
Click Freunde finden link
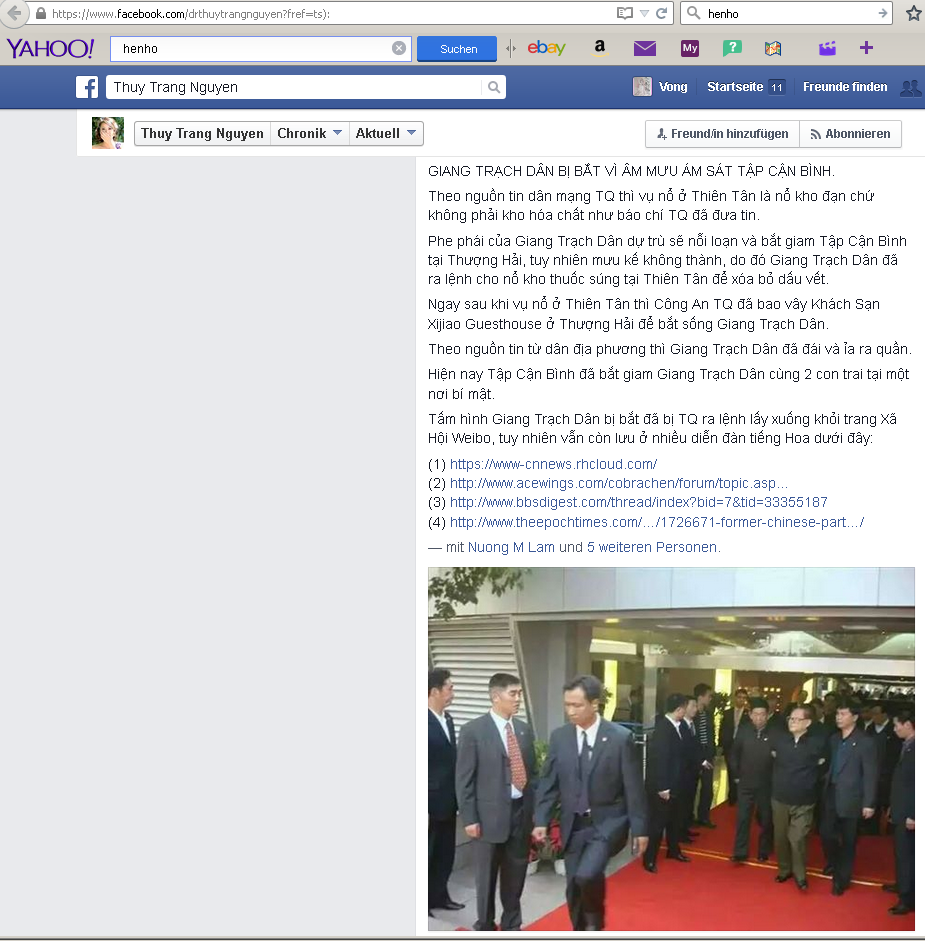845,87
